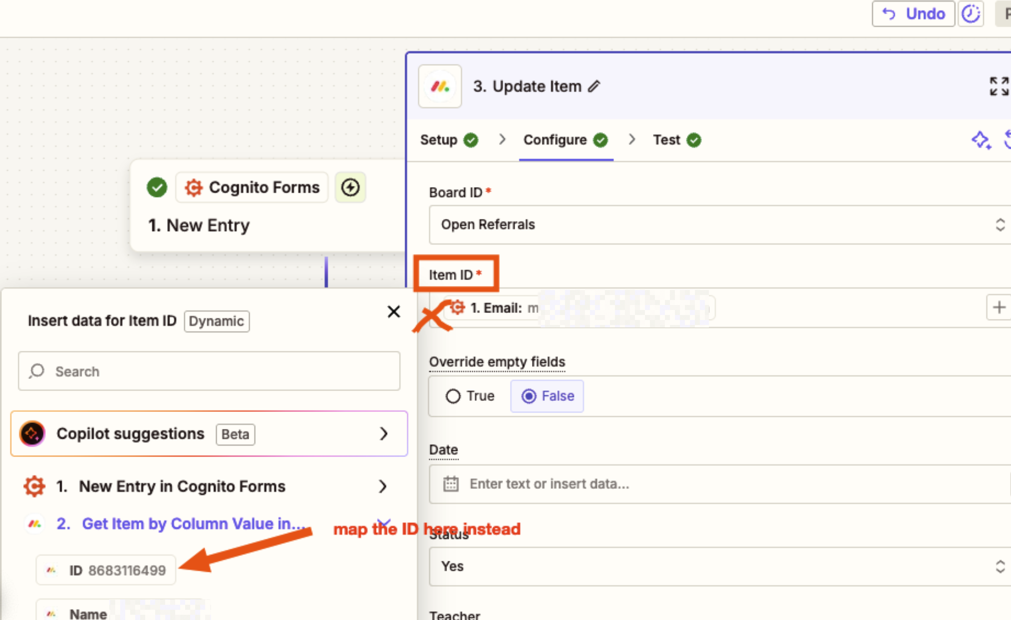Open version history clock icon
1011x620 pixels.
coord(970,14)
